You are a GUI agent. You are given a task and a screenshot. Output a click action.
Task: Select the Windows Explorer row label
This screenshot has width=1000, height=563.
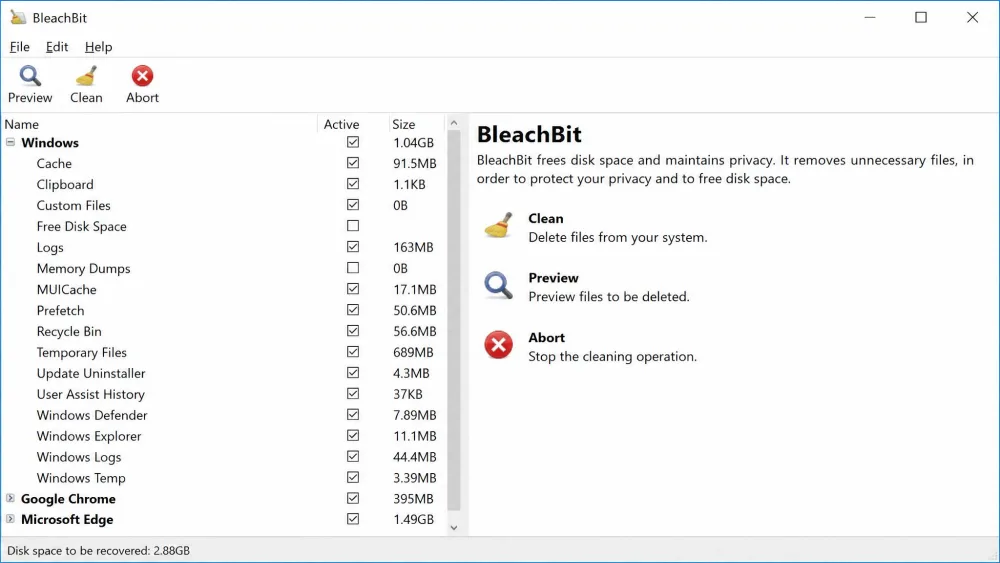pyautogui.click(x=89, y=436)
